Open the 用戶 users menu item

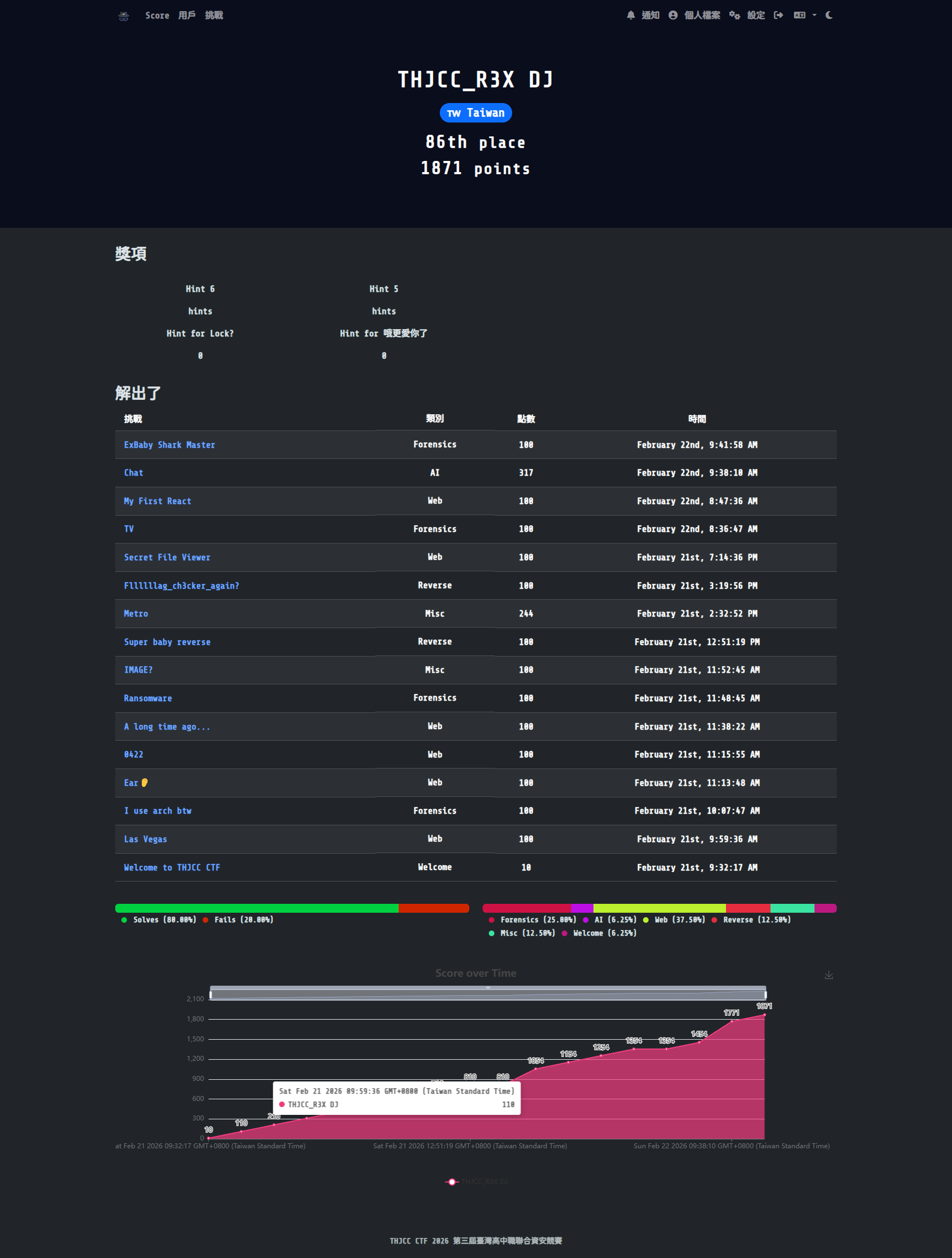[187, 16]
